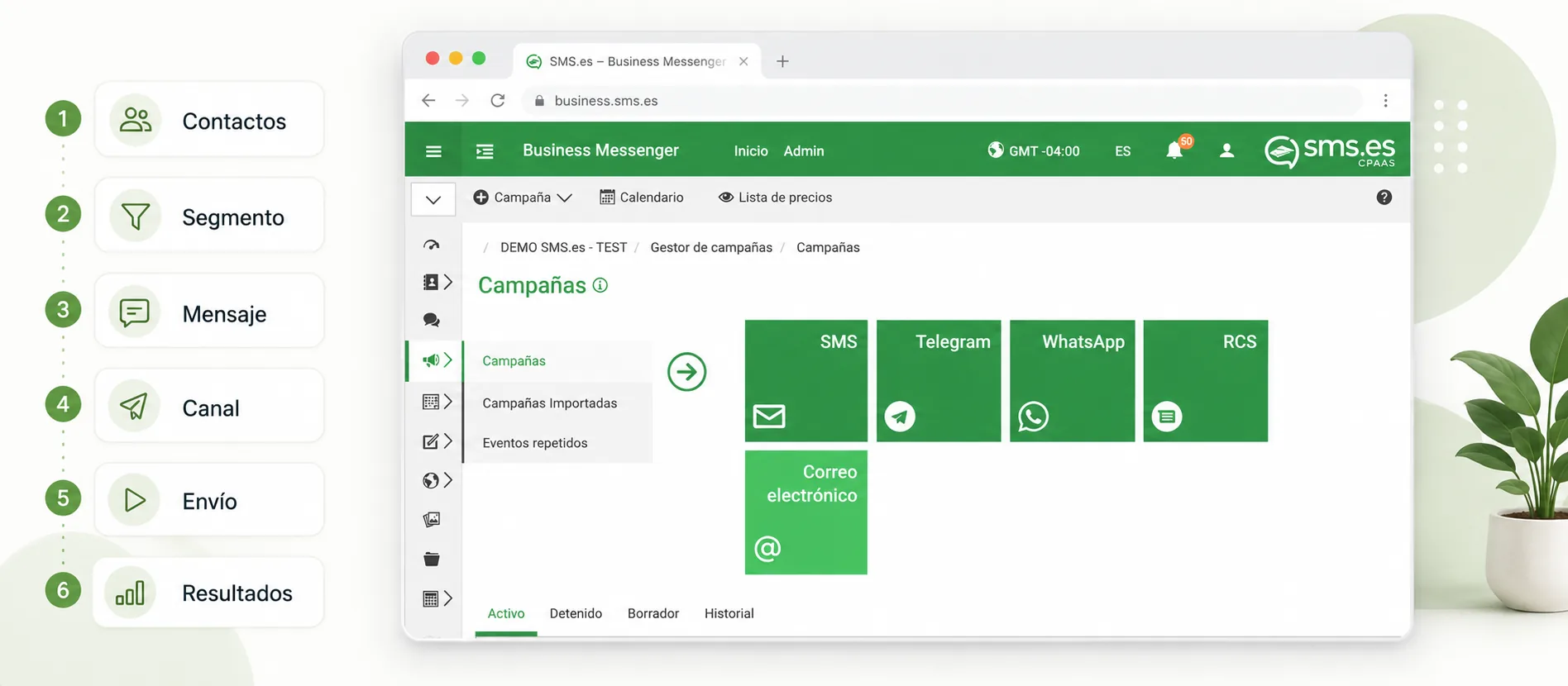
Task: Click the Contactos people icon
Action: [x=136, y=120]
